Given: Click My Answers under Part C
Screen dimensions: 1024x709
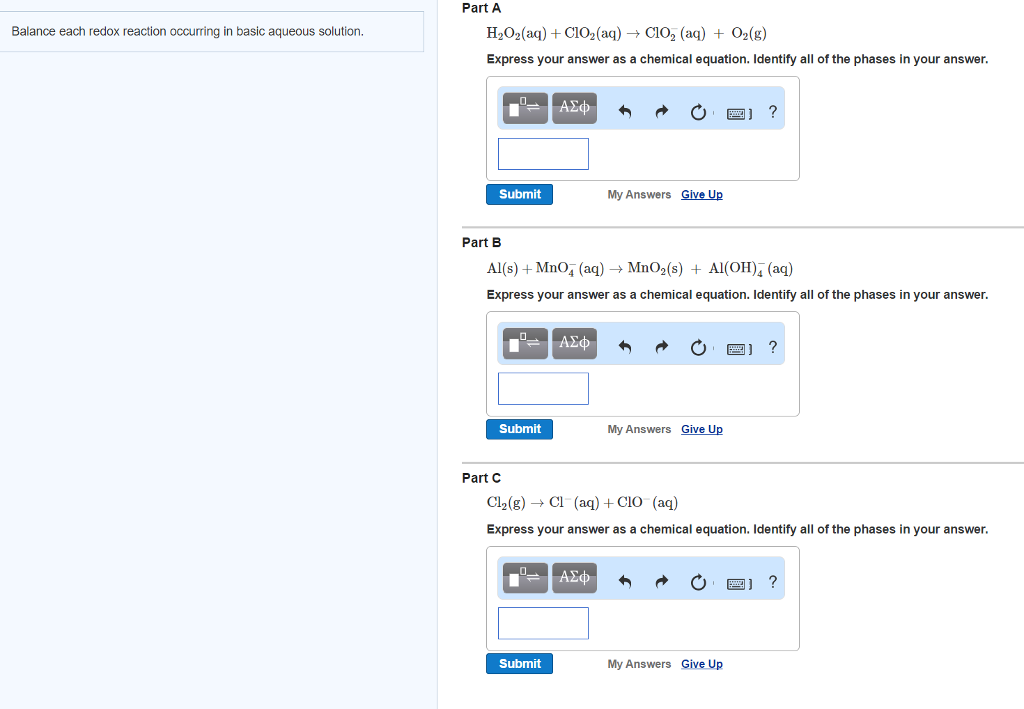Looking at the screenshot, I should pos(639,663).
